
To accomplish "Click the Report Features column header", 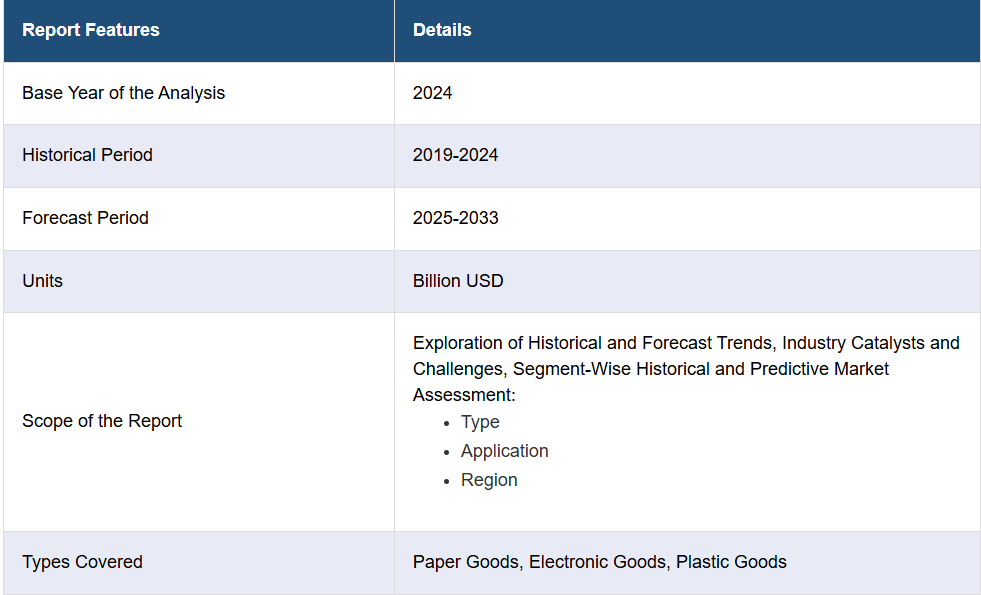I will click(x=91, y=30).
